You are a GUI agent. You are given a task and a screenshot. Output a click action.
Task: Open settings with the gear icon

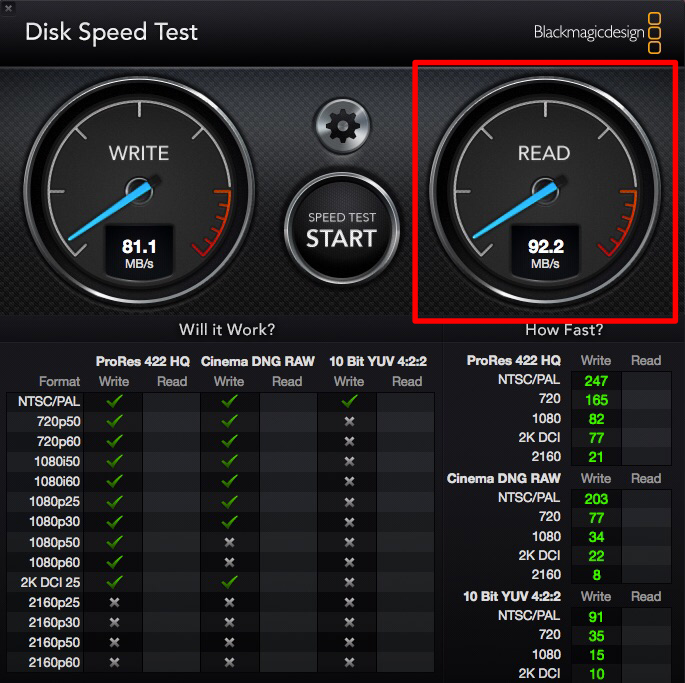[x=342, y=126]
